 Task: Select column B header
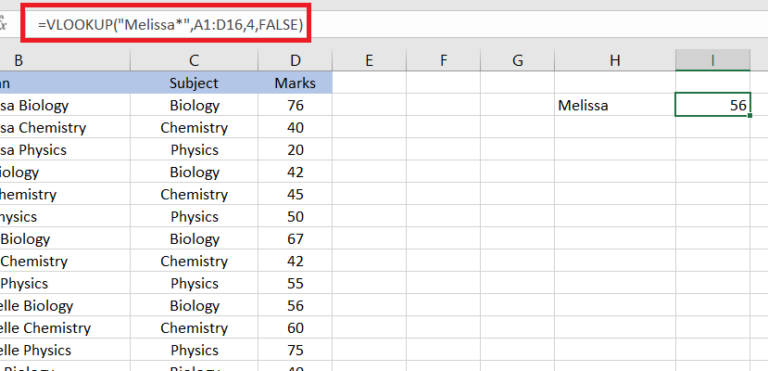click(x=19, y=60)
